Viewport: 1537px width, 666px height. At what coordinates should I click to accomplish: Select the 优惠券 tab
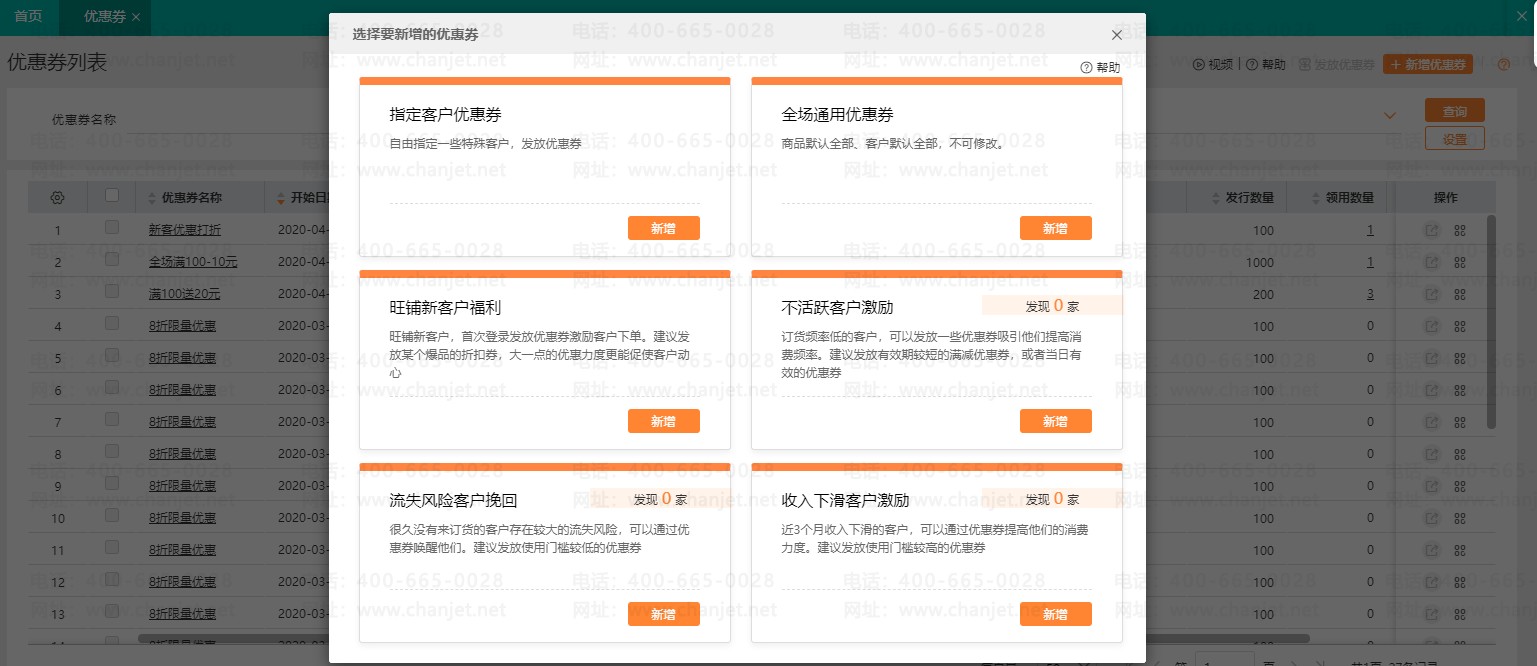tap(104, 17)
